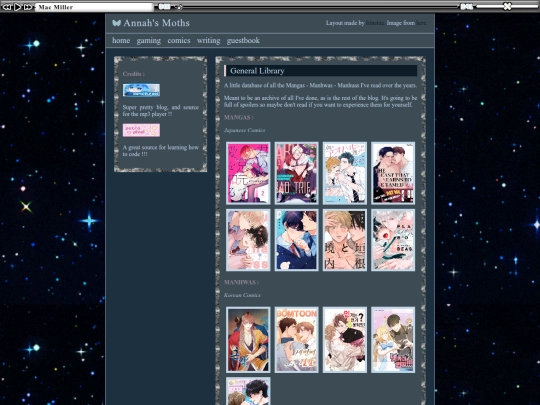
Task: Go to the home page
Action: point(121,41)
